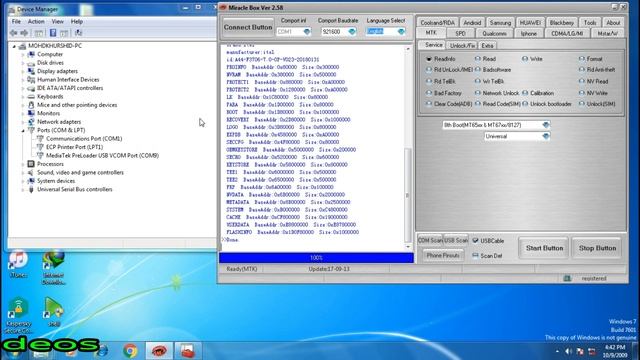Click Scan for hardware changes toolbar icon
This screenshot has height=360, width=640.
tap(78, 33)
